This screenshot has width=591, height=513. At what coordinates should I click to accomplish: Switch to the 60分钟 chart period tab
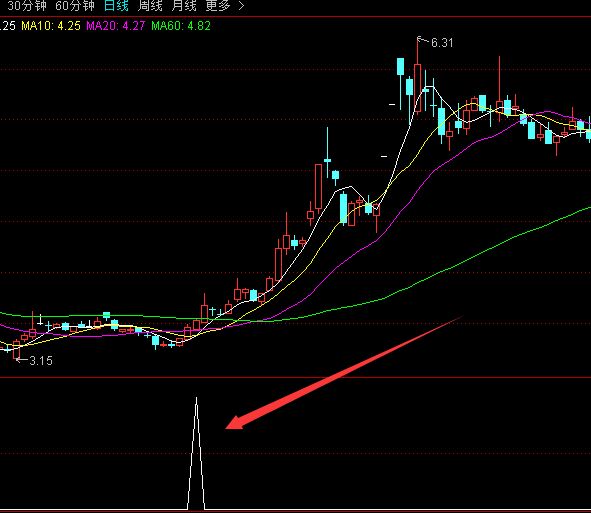pyautogui.click(x=75, y=6)
